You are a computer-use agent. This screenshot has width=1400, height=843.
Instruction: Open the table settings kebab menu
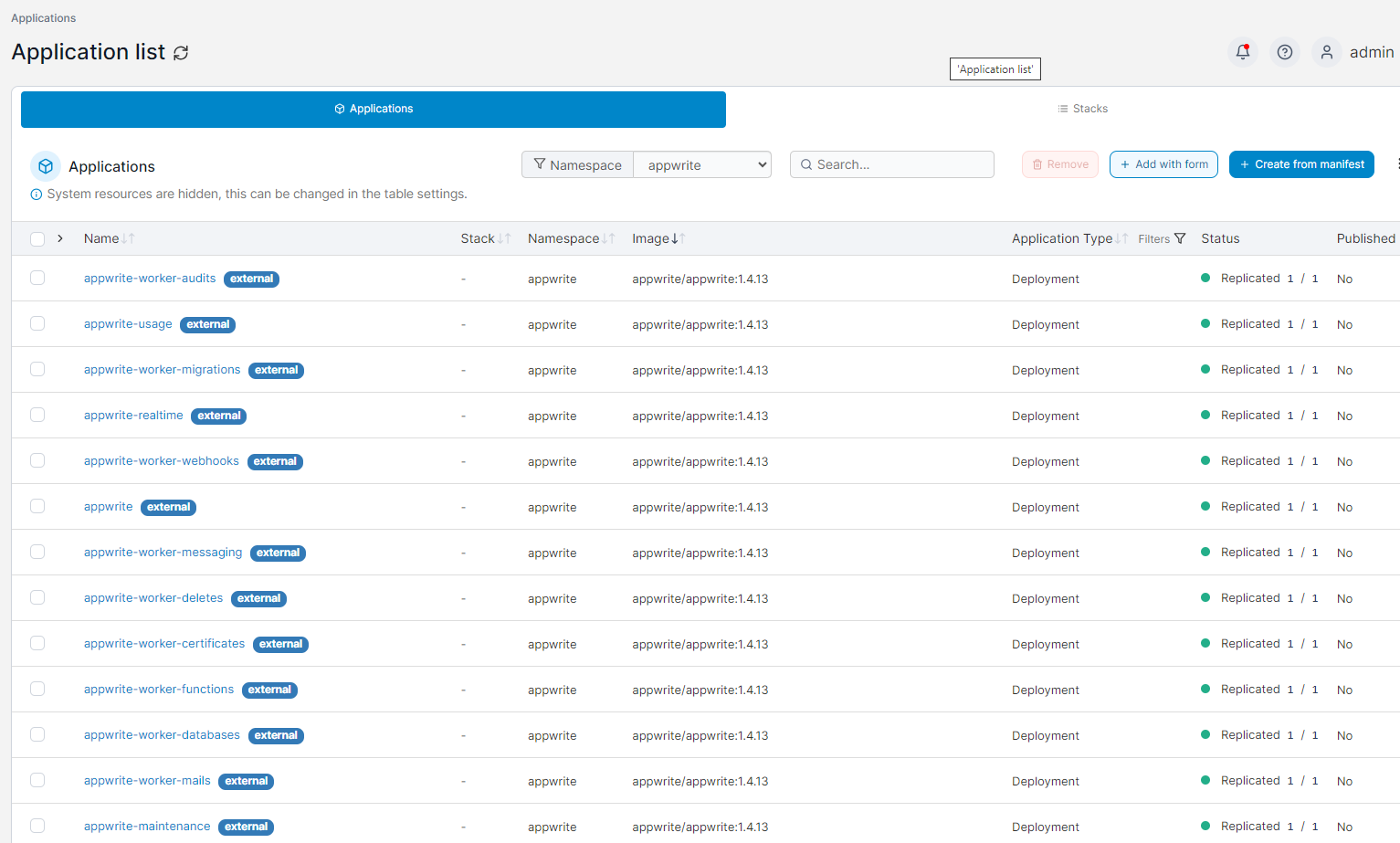1396,164
